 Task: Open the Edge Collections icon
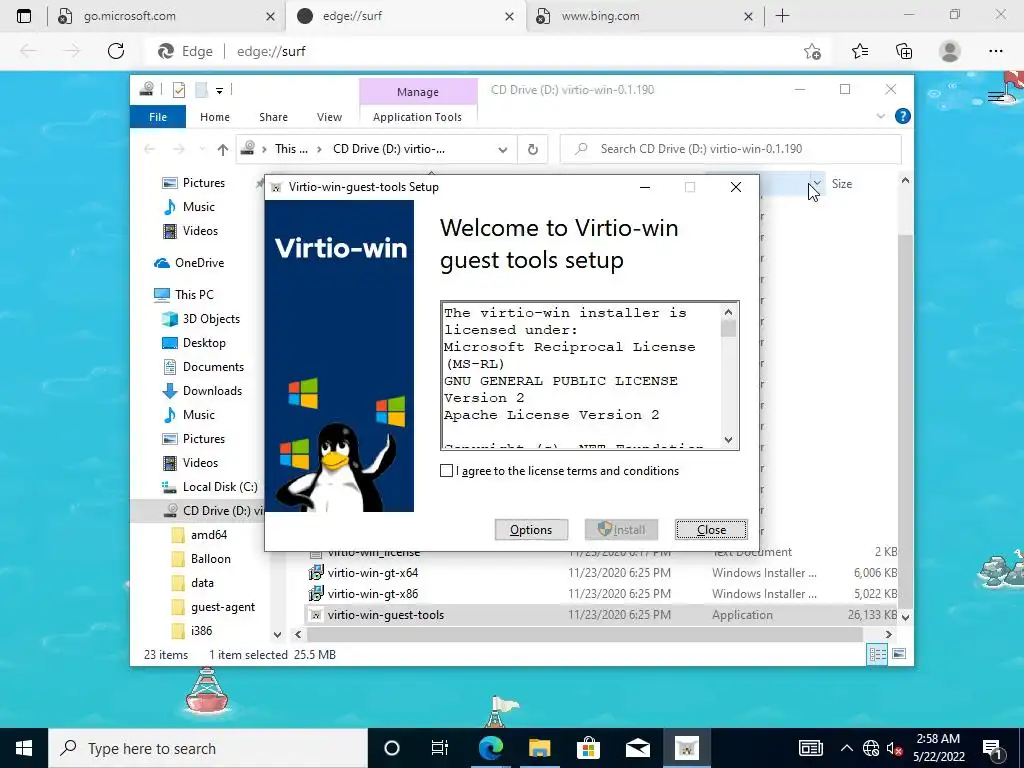point(904,52)
